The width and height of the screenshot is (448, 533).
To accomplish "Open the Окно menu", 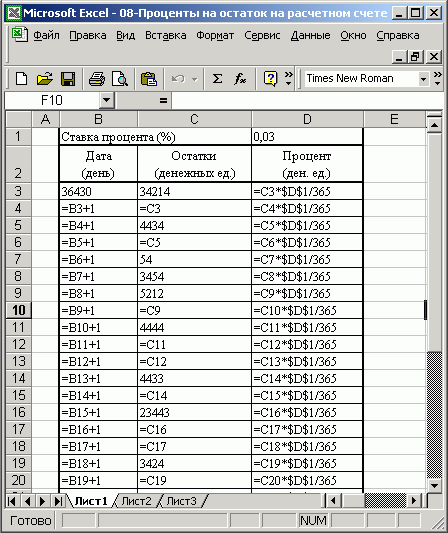I will (x=353, y=35).
